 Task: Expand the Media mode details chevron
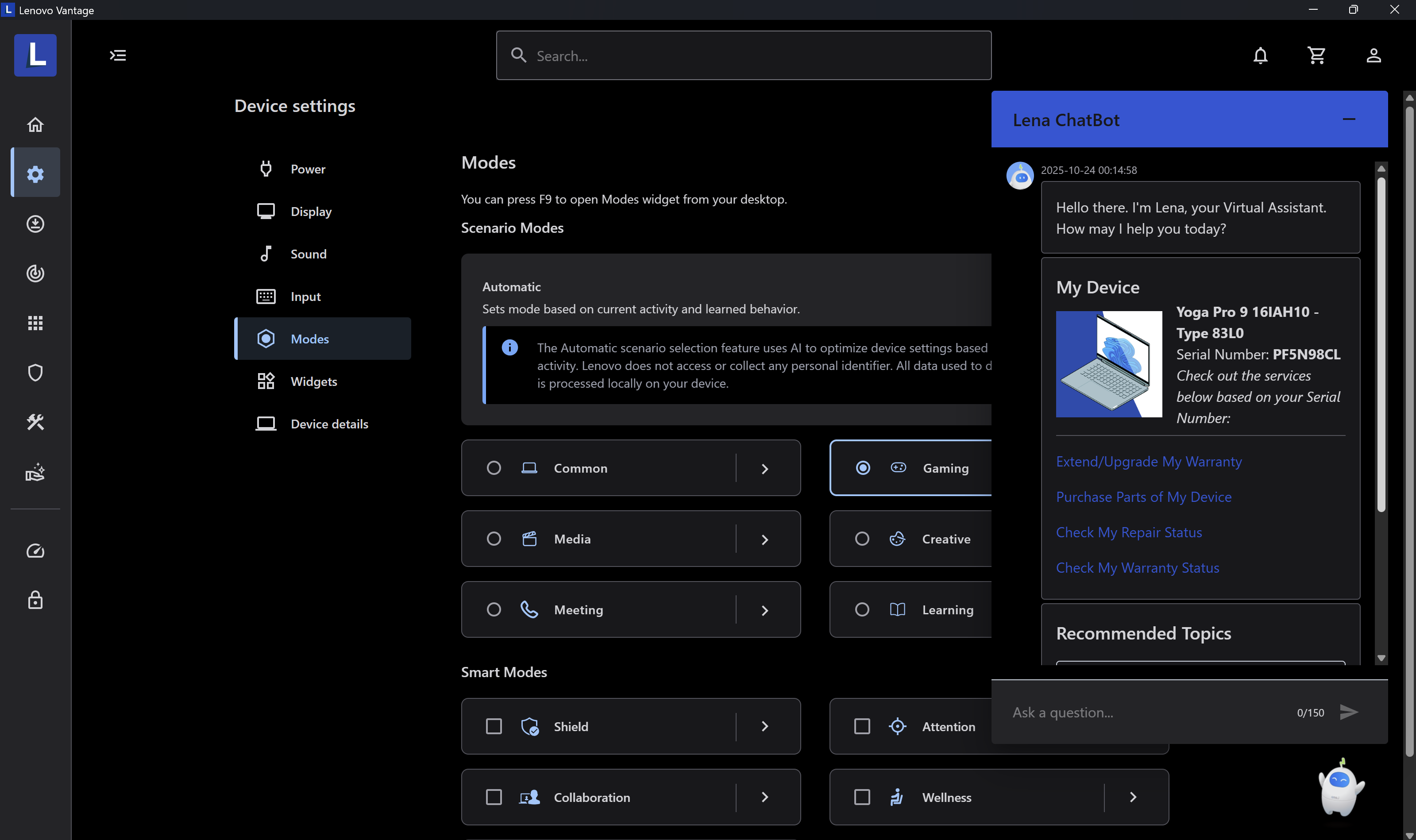pyautogui.click(x=764, y=539)
